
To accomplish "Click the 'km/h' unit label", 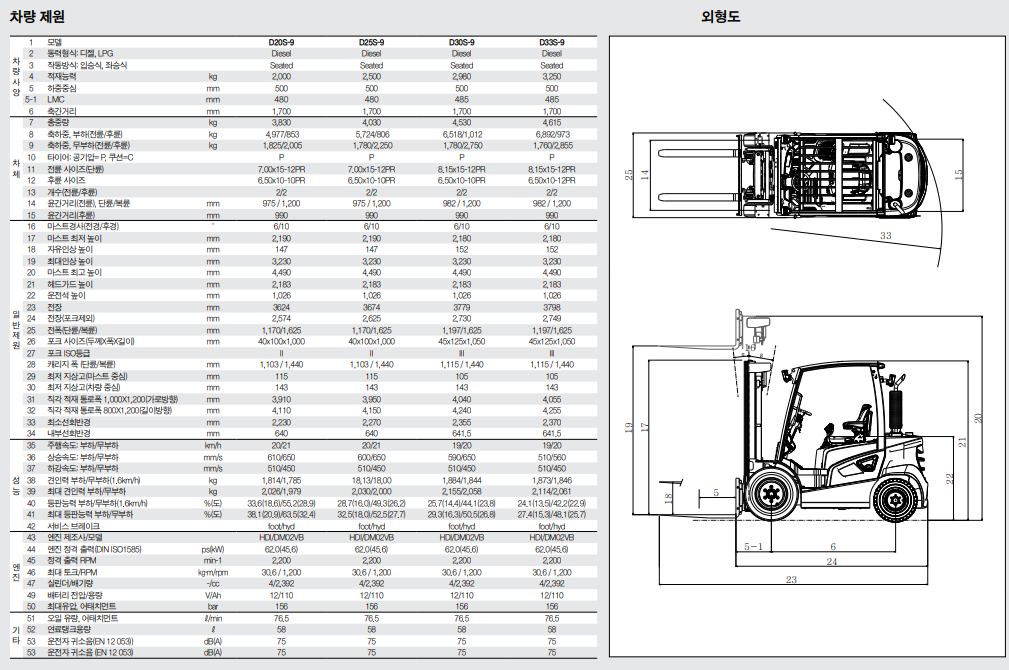I will tap(213, 445).
